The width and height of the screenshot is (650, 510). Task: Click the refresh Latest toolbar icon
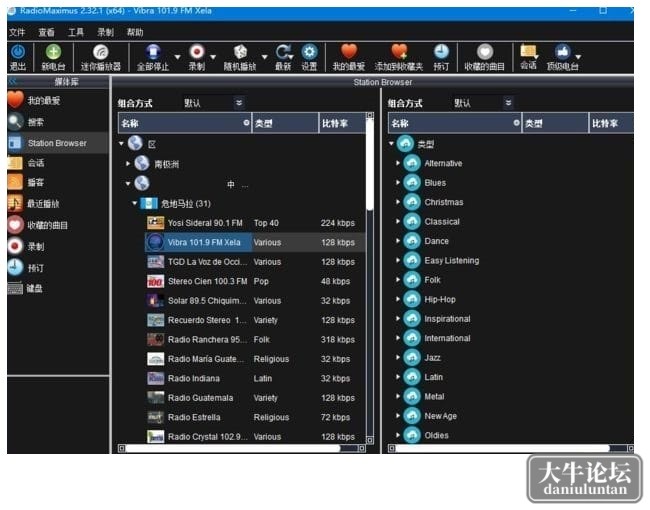284,52
